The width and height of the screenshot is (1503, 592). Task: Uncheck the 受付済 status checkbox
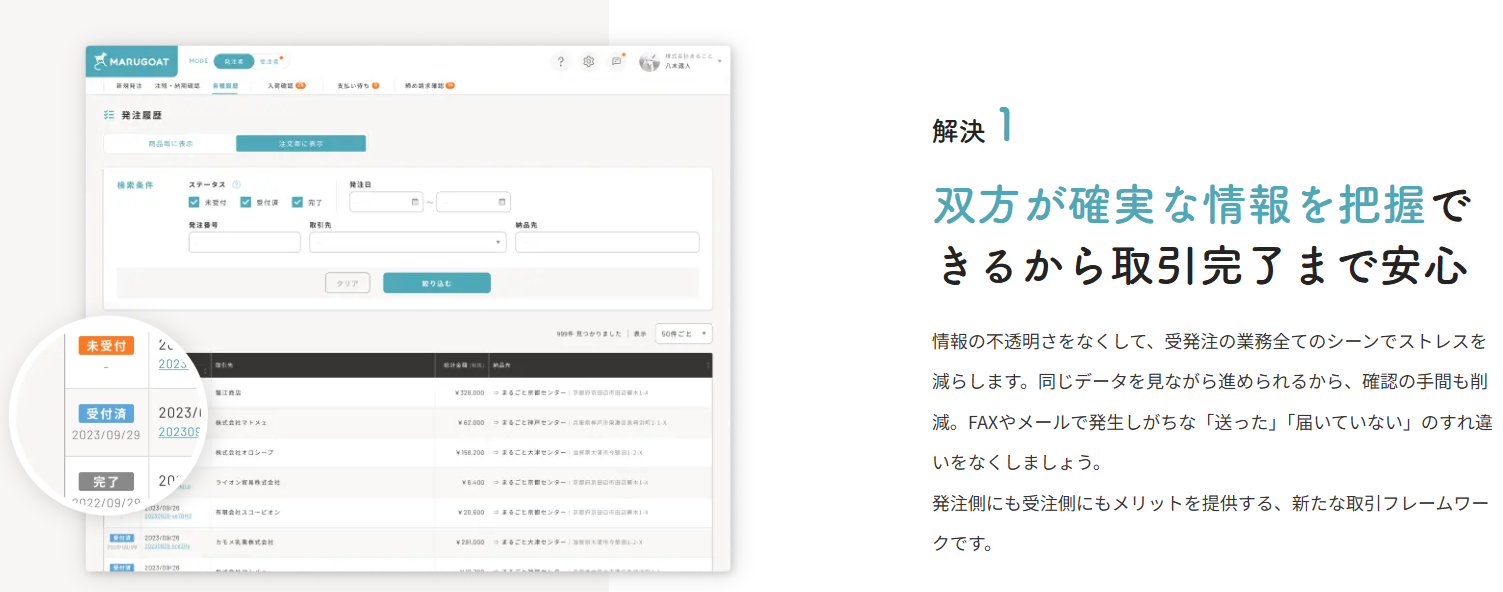(x=246, y=202)
